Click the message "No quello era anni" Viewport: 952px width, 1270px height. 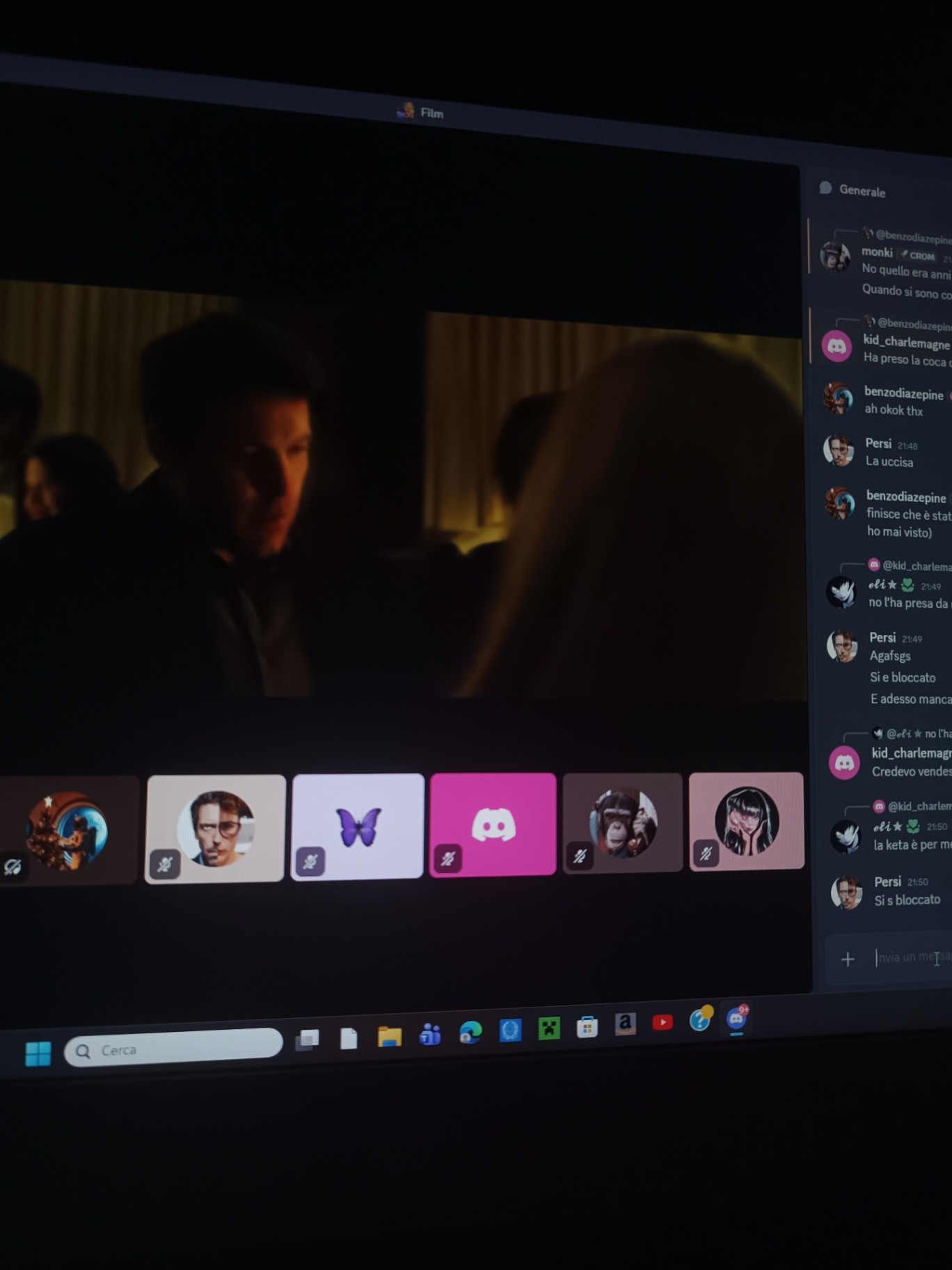(906, 272)
